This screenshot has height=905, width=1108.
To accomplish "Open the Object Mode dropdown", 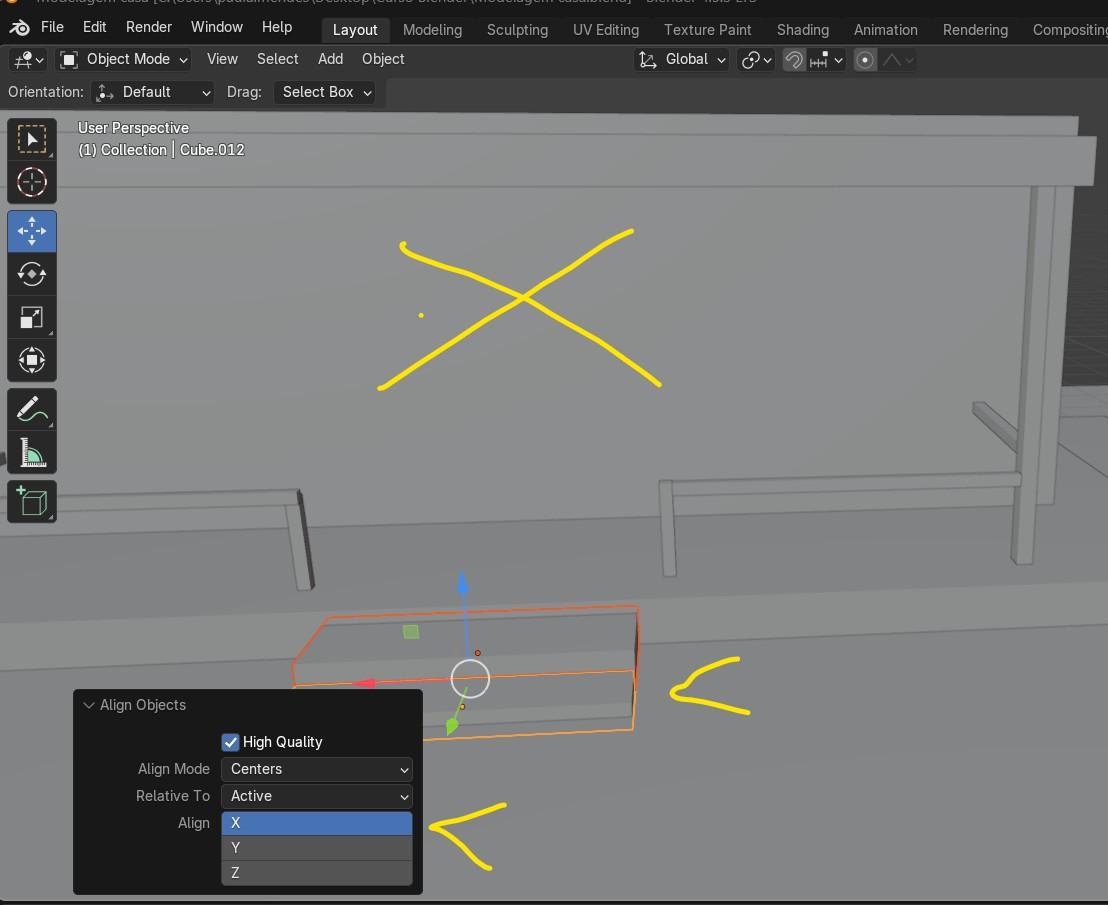I will click(x=124, y=59).
